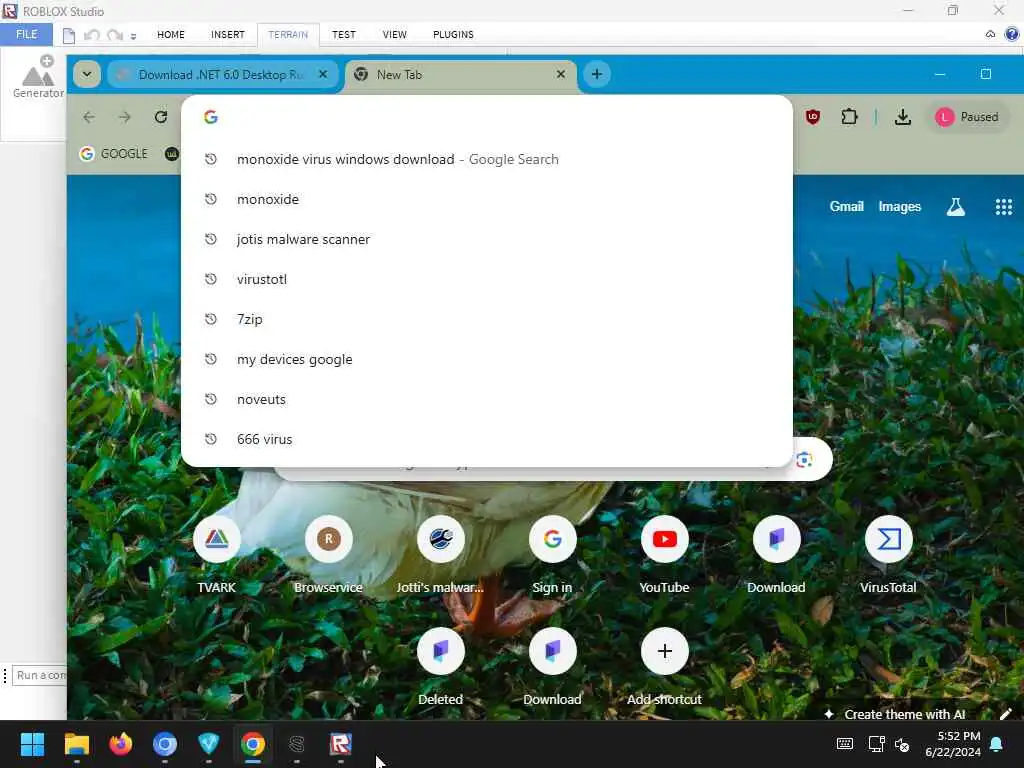This screenshot has width=1024, height=768.
Task: Close the New Tab tab
Action: 560,74
